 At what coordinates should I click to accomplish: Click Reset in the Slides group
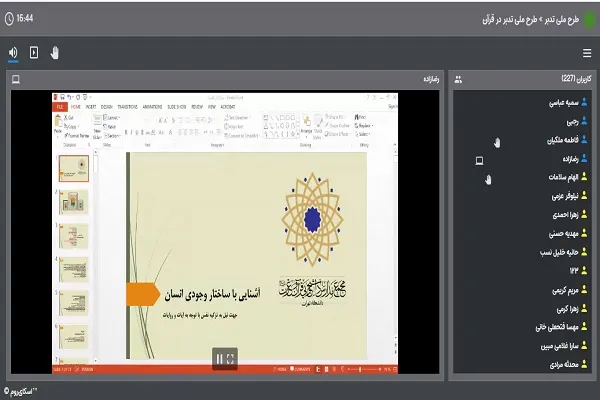click(x=110, y=127)
